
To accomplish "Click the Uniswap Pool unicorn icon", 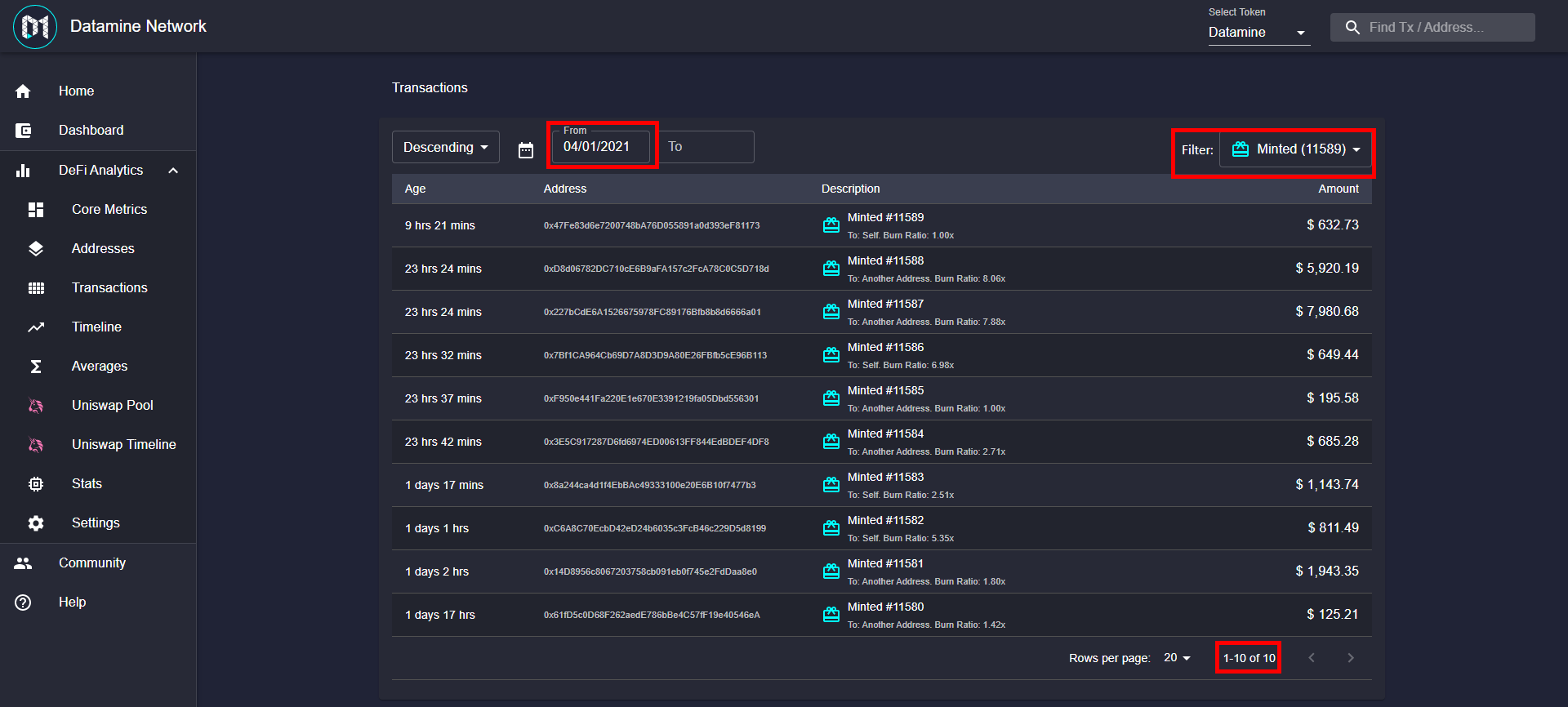I will (x=36, y=406).
